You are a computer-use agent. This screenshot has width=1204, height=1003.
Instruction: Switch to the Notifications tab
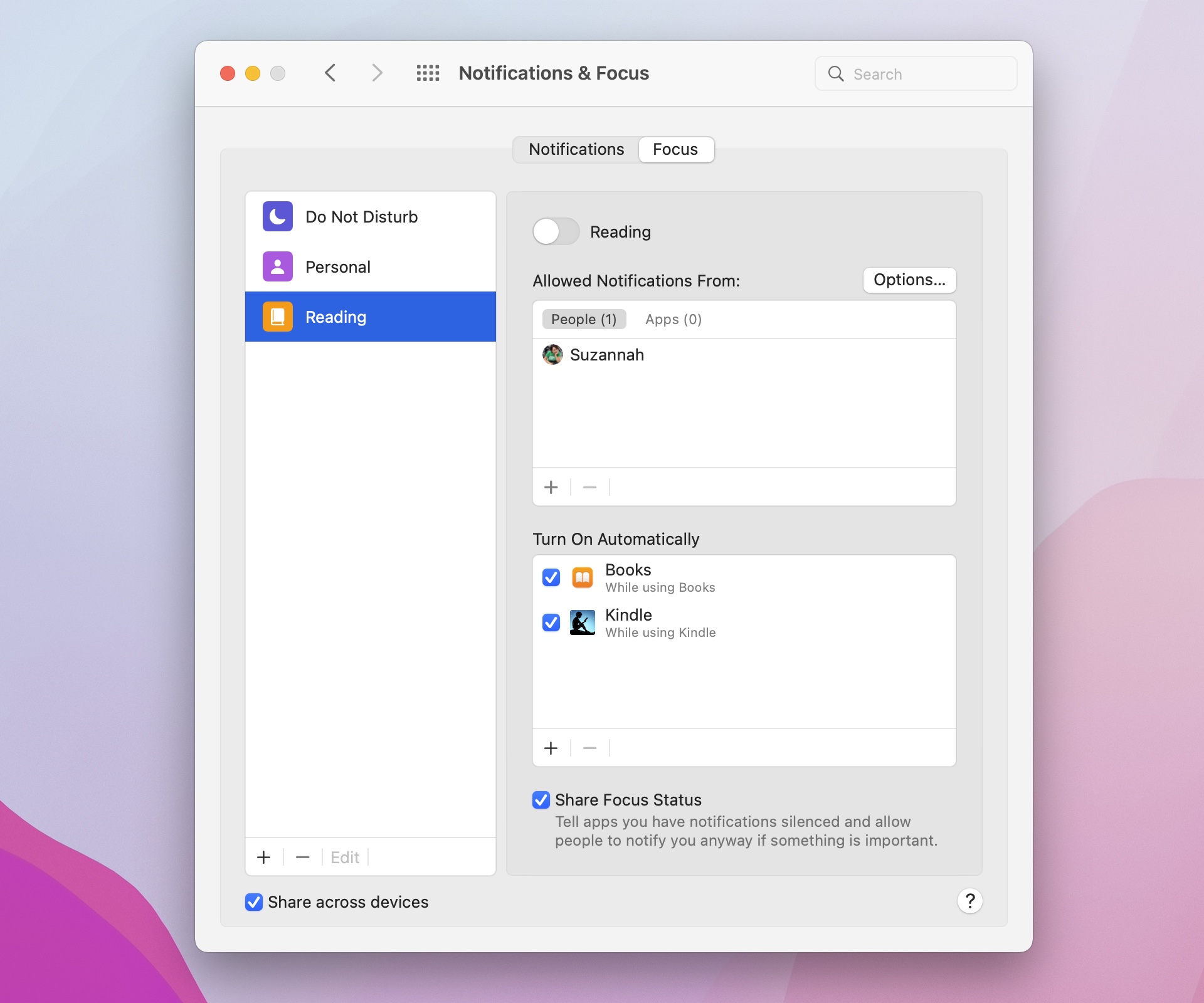(x=576, y=149)
